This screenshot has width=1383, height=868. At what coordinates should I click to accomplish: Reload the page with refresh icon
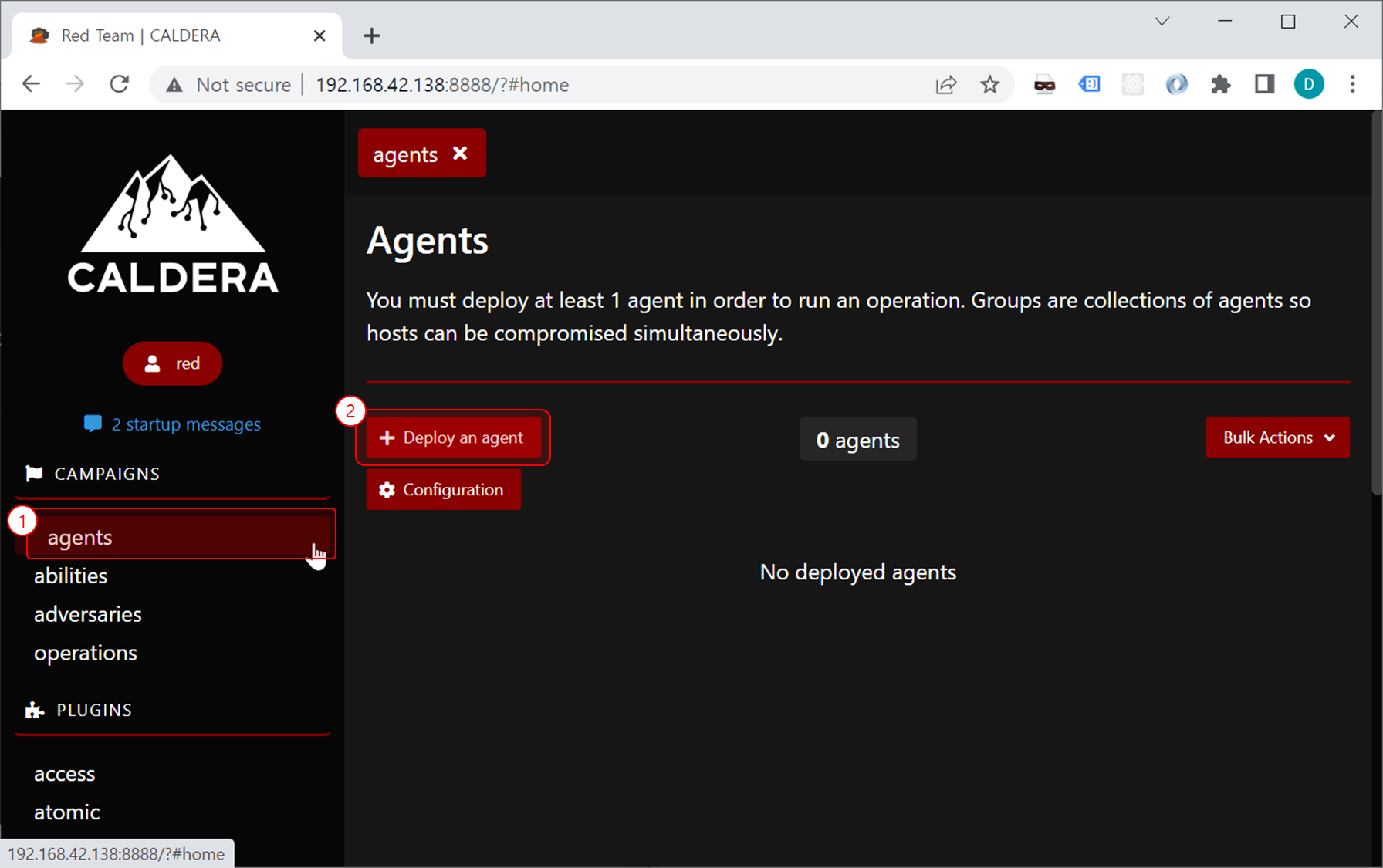119,84
